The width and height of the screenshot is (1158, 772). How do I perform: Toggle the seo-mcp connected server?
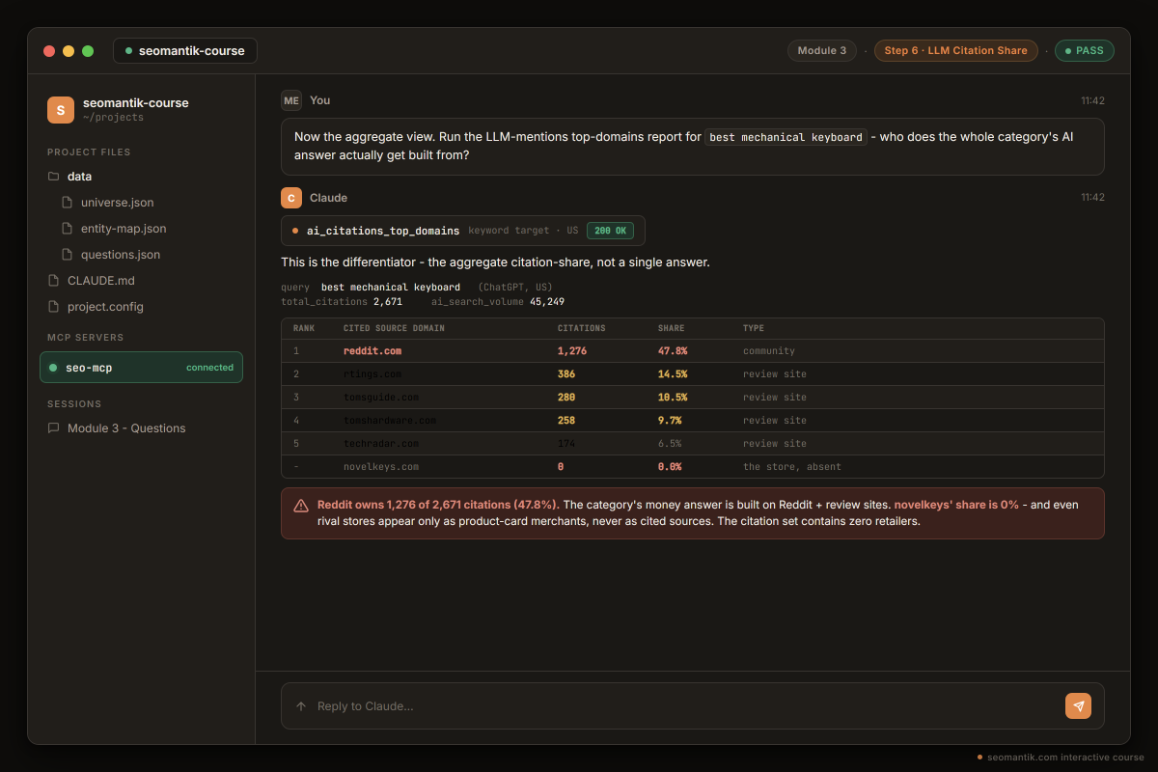[x=141, y=367]
